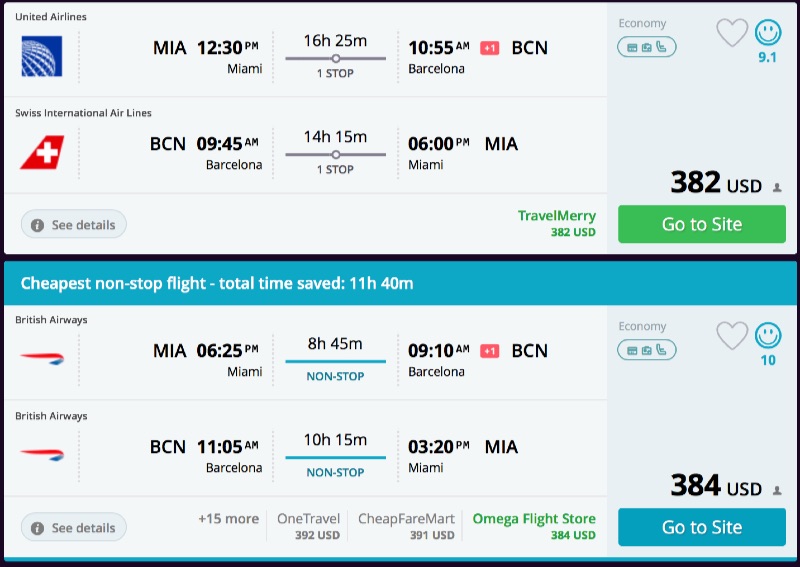Open the Omega Flight Store 384 USD offer
This screenshot has height=567, width=800.
[x=534, y=526]
